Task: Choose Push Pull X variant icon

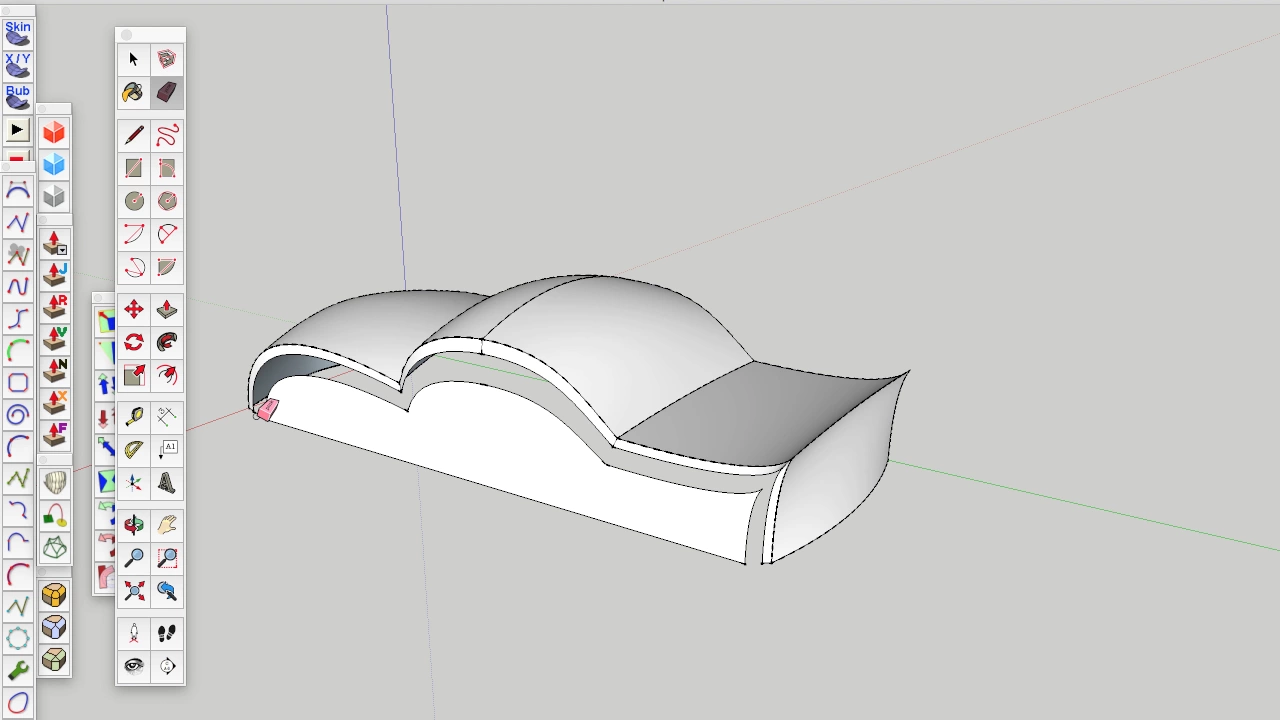Action: pos(55,402)
